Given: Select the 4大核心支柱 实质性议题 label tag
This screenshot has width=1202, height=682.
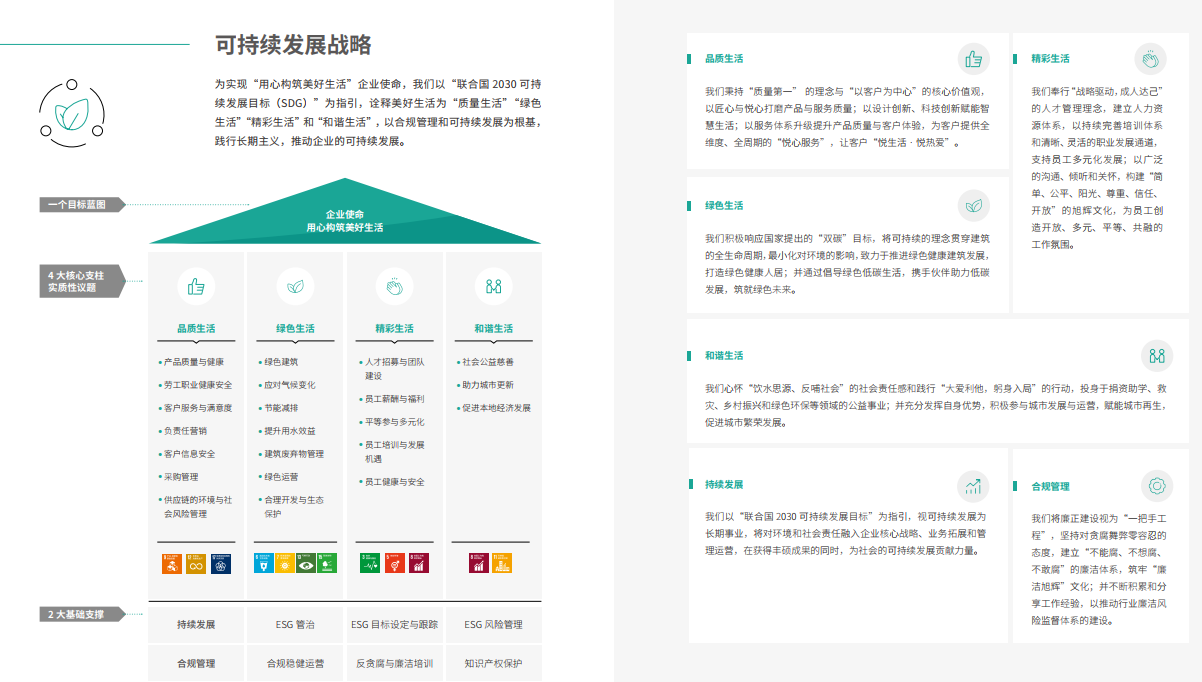Looking at the screenshot, I should click(83, 281).
